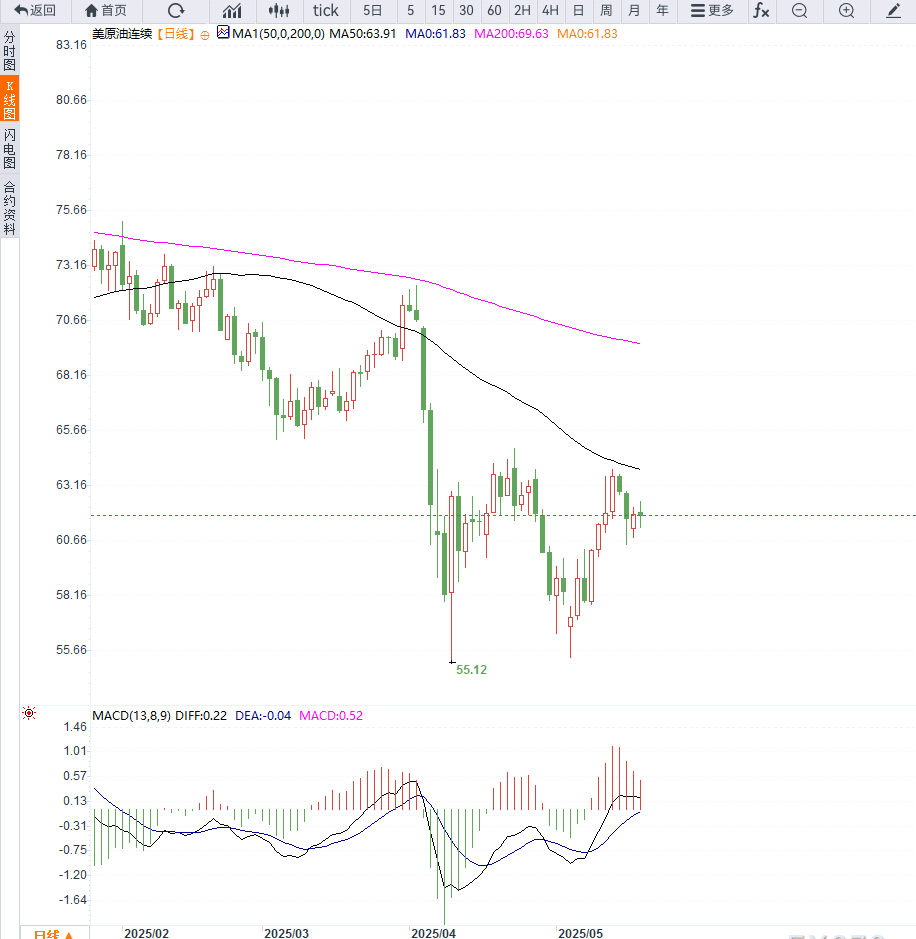
Task: Select the candlestick chart type icon
Action: (281, 11)
